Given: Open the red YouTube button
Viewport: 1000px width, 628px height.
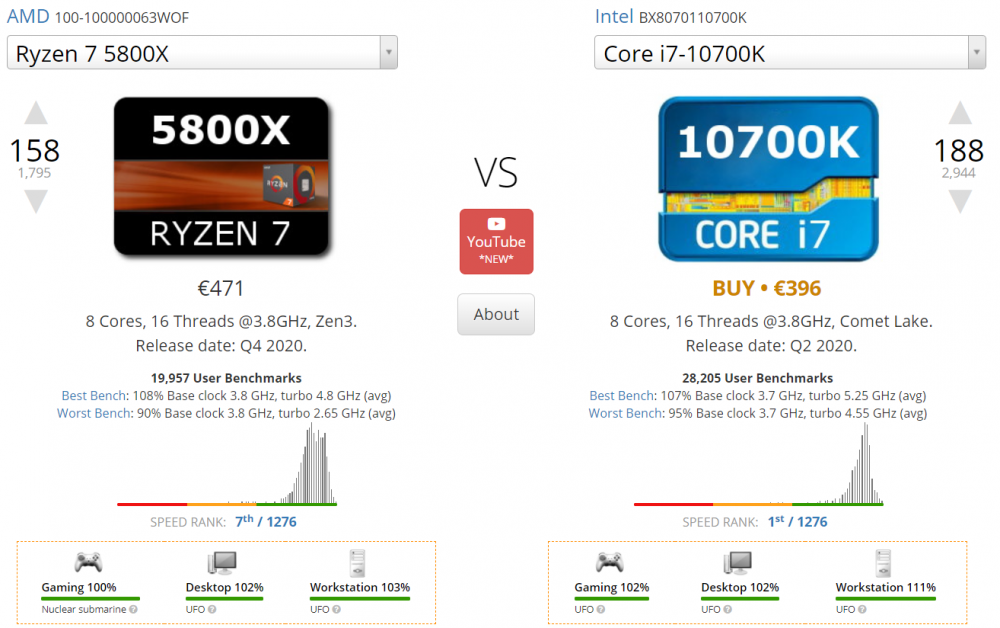Looking at the screenshot, I should click(x=496, y=241).
